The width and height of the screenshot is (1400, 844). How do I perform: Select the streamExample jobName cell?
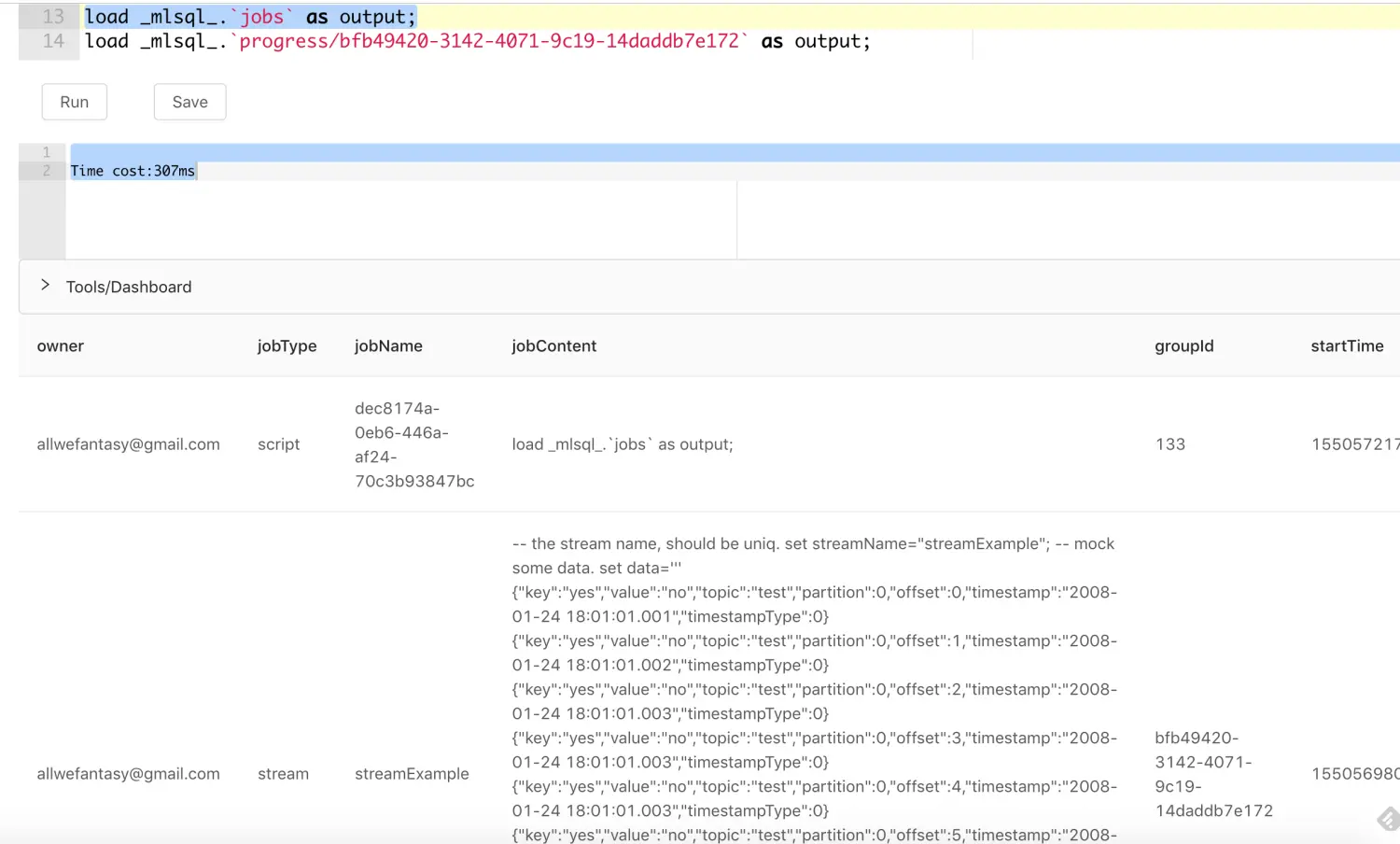(412, 774)
